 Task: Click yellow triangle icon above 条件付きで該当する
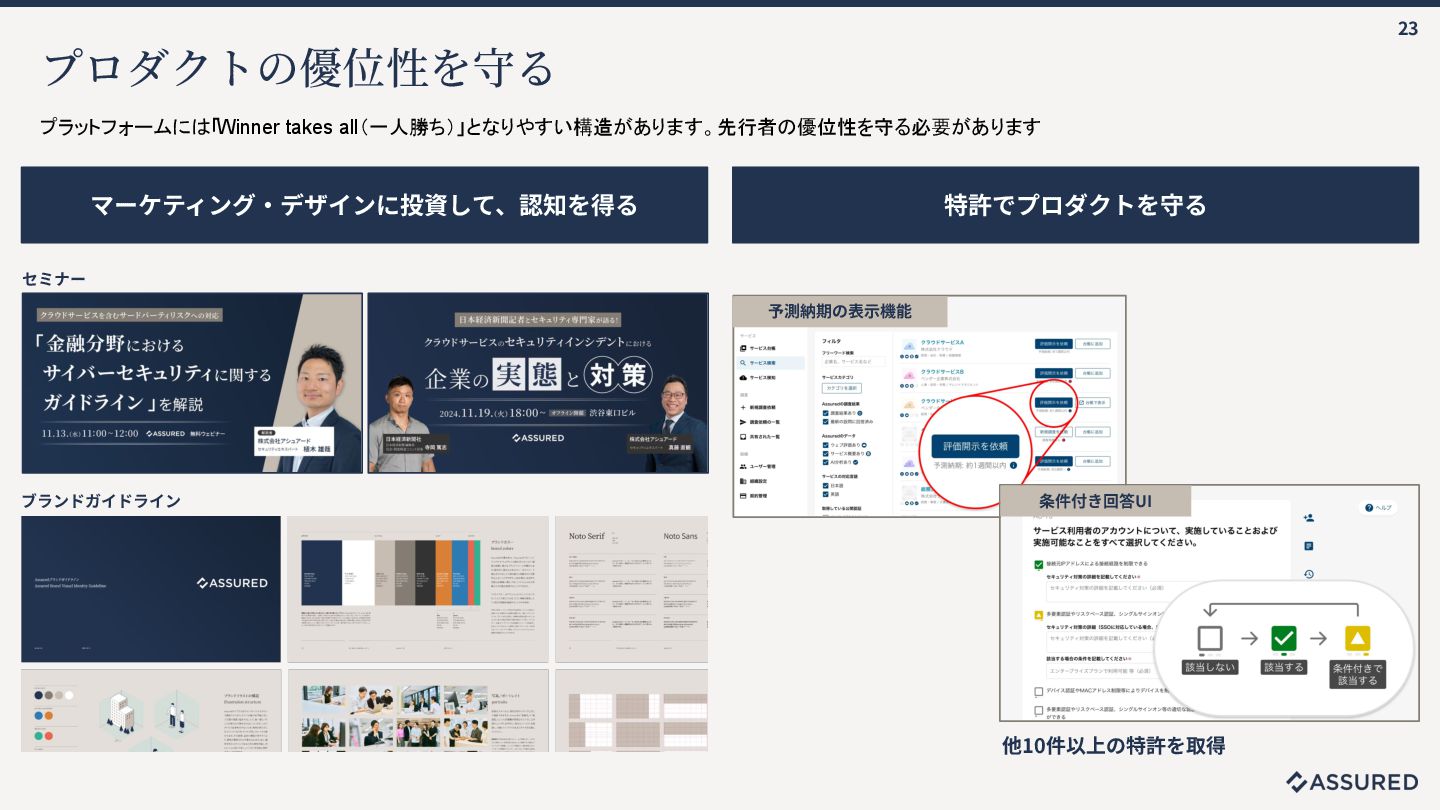pyautogui.click(x=1358, y=638)
